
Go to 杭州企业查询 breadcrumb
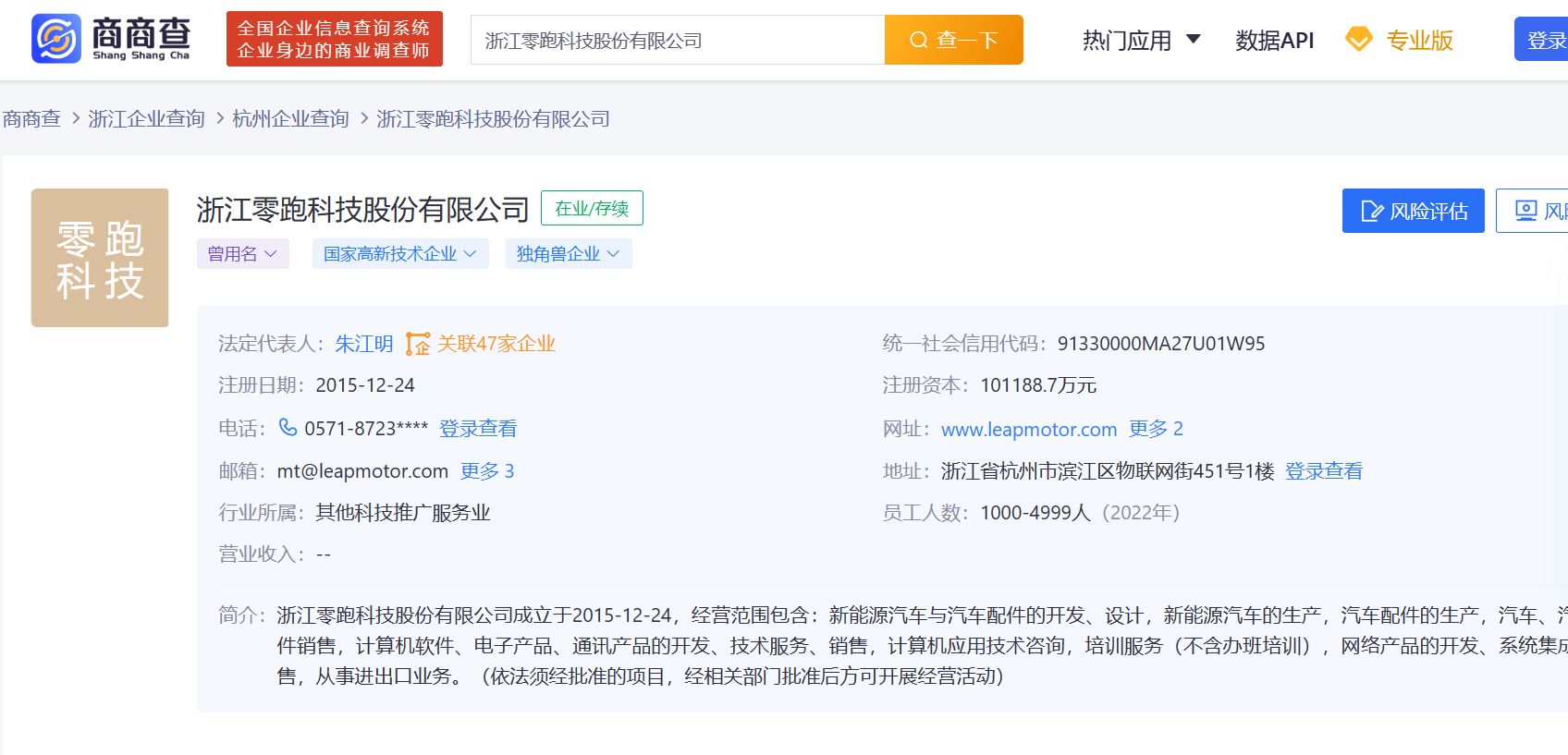click(x=290, y=118)
